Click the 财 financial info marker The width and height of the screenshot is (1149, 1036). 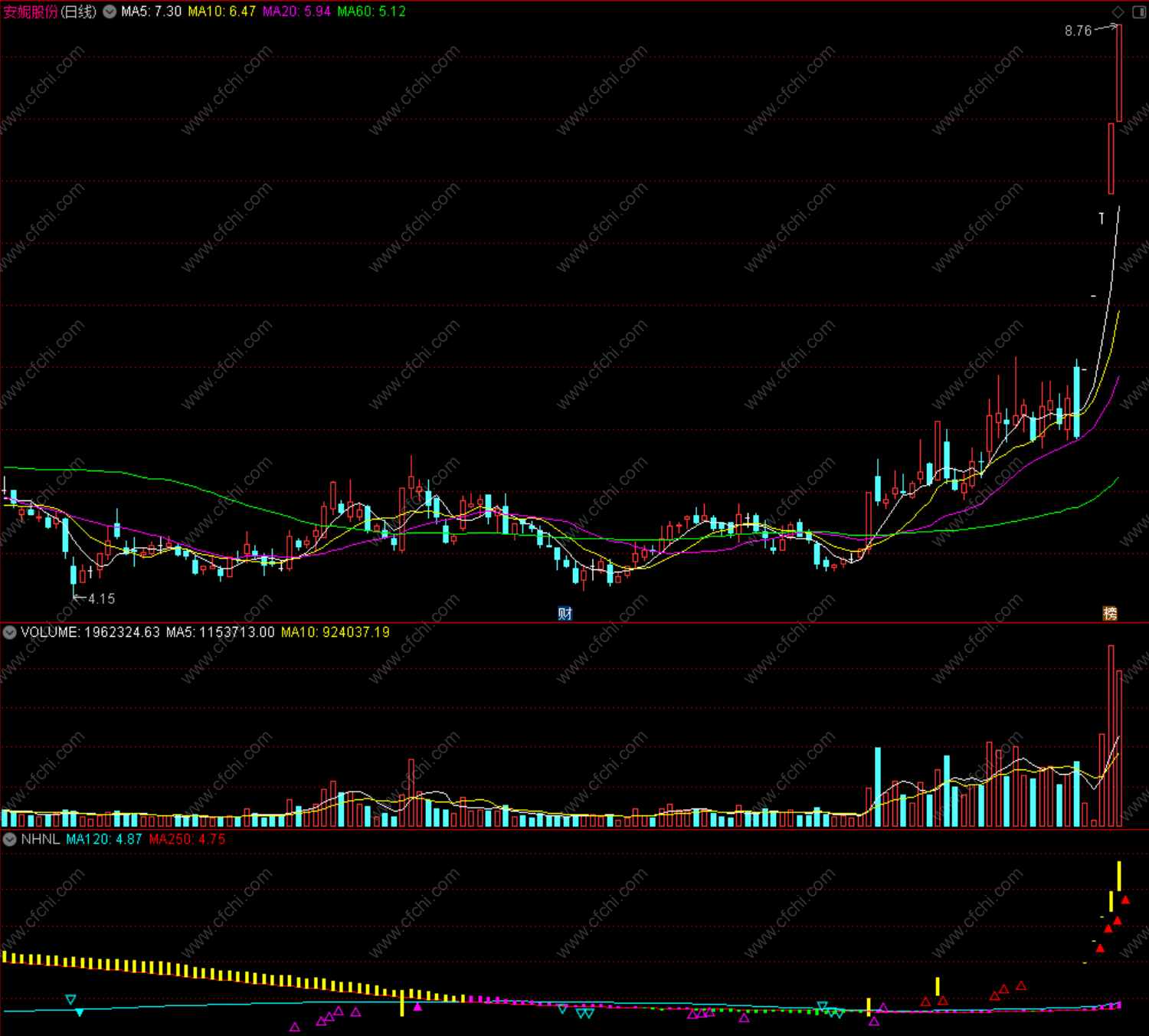[565, 613]
